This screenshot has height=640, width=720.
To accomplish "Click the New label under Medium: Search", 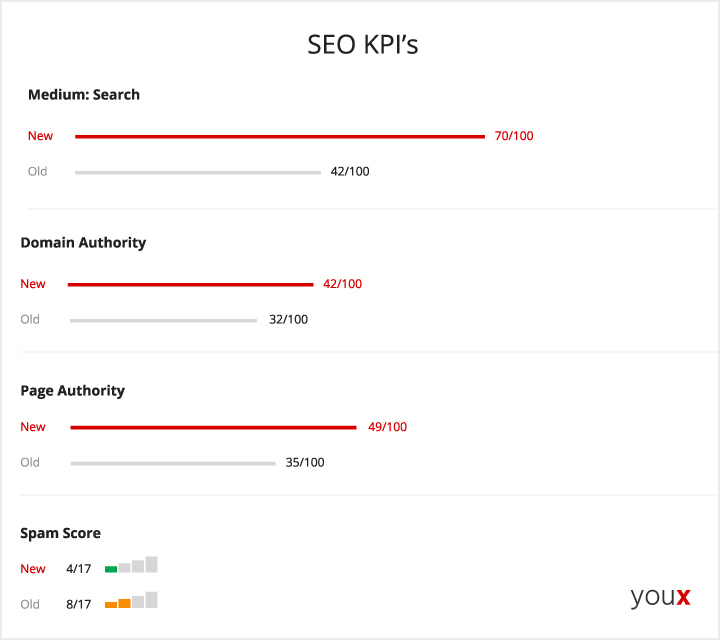I will coord(40,136).
